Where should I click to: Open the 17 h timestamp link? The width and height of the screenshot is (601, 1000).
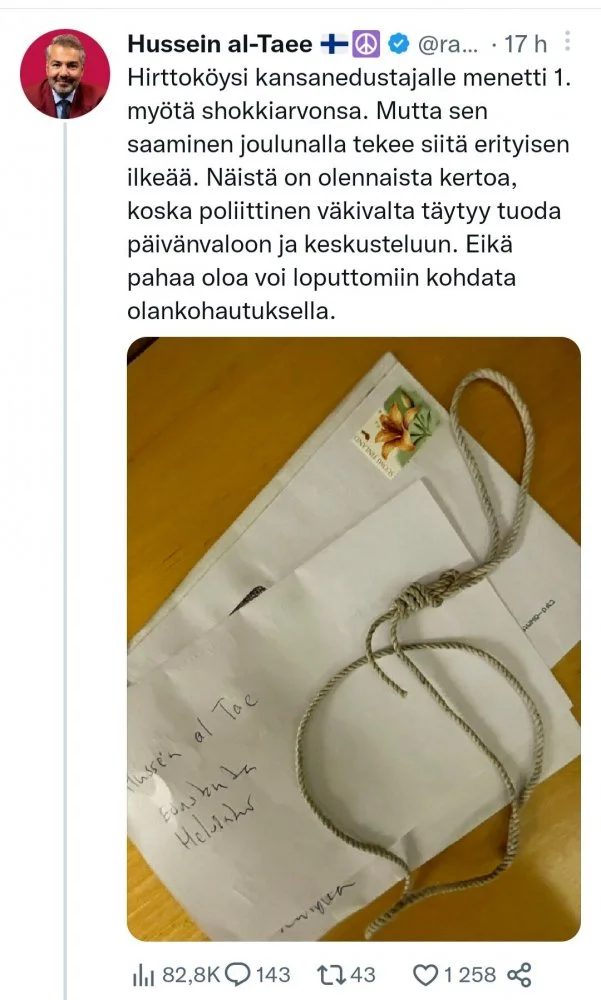click(x=526, y=44)
